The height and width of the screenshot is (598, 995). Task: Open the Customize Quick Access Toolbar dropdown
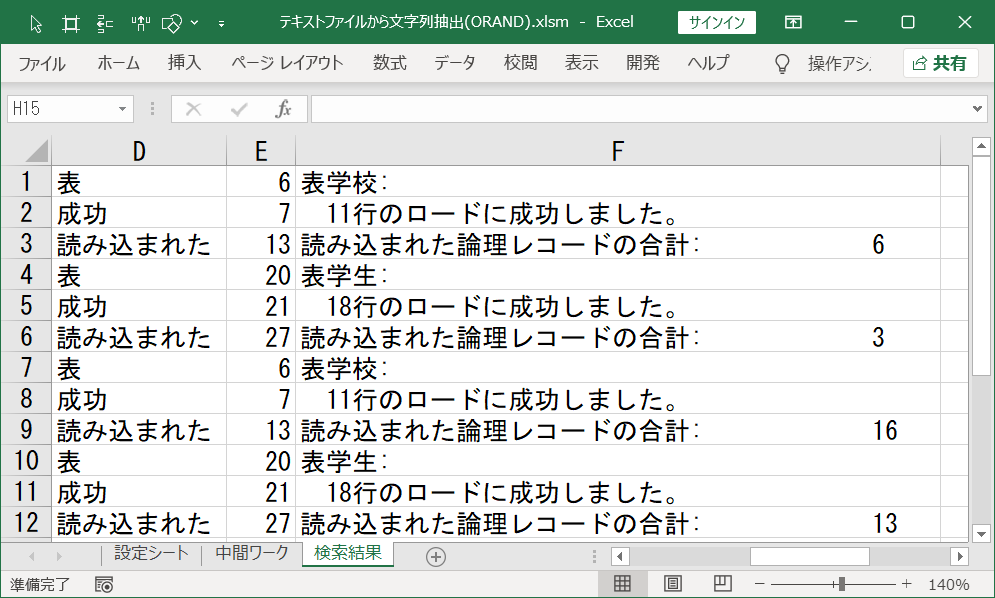pos(221,23)
